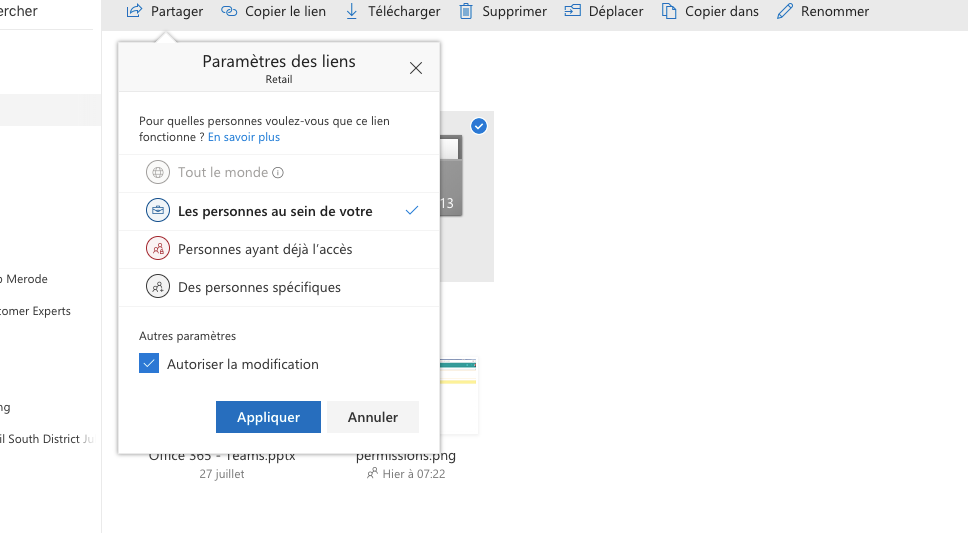Click the info icon beside Tout le monde
Viewport: 968px width, 533px height.
(278, 173)
